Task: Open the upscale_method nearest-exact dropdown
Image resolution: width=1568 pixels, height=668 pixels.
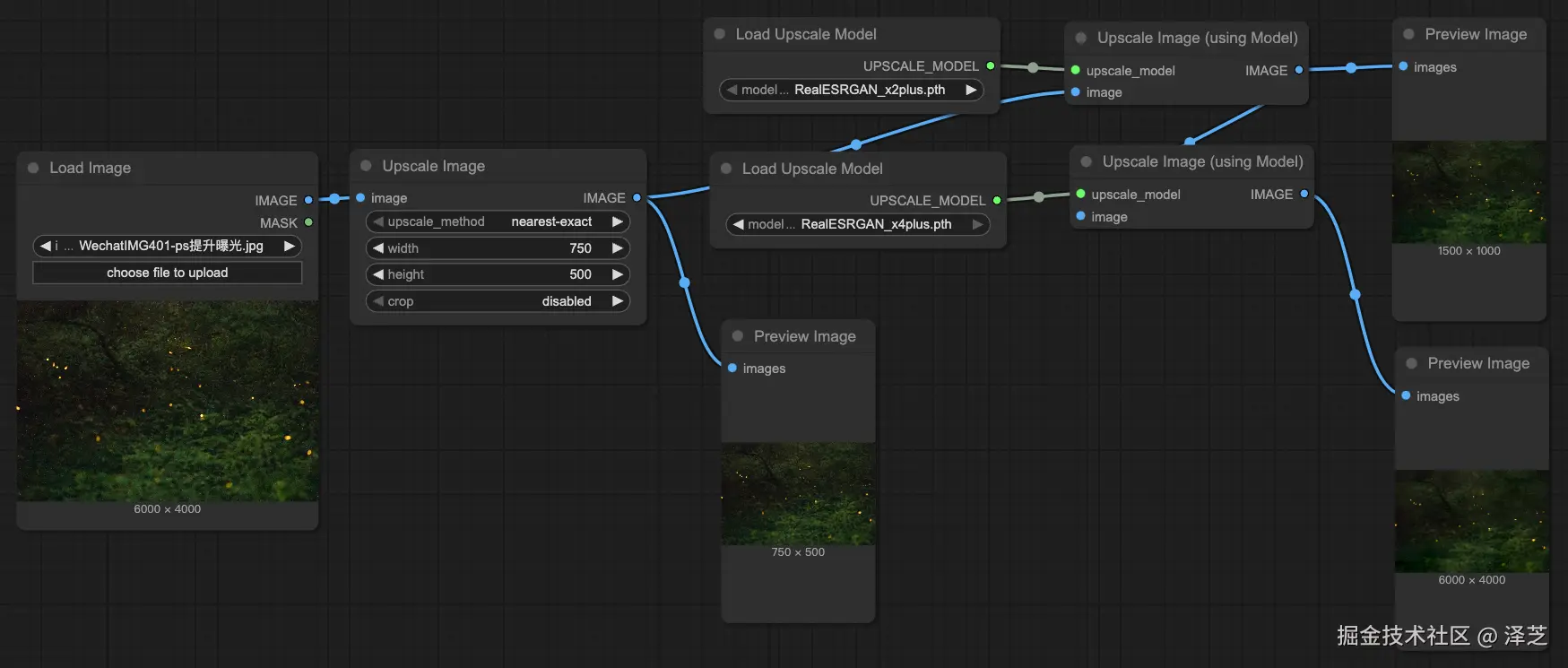Action: (498, 221)
